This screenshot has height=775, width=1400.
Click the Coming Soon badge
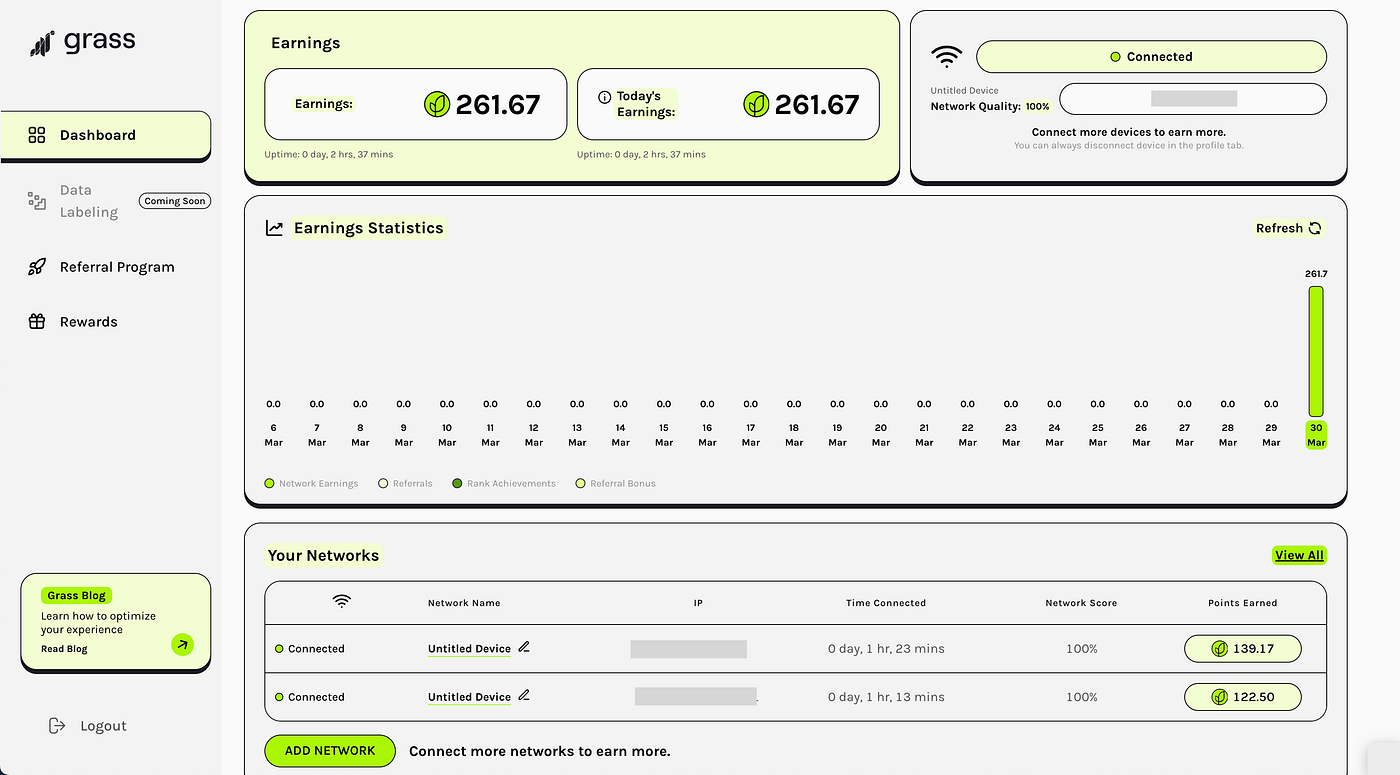[x=175, y=201]
